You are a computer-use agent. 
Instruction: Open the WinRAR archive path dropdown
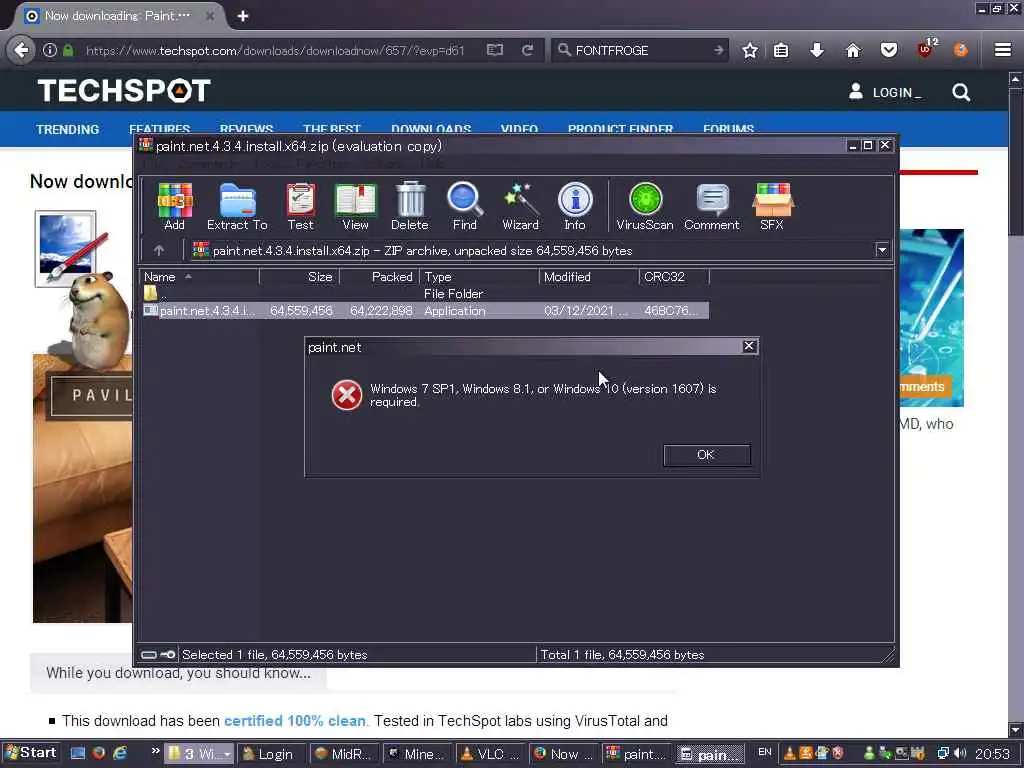coord(882,250)
